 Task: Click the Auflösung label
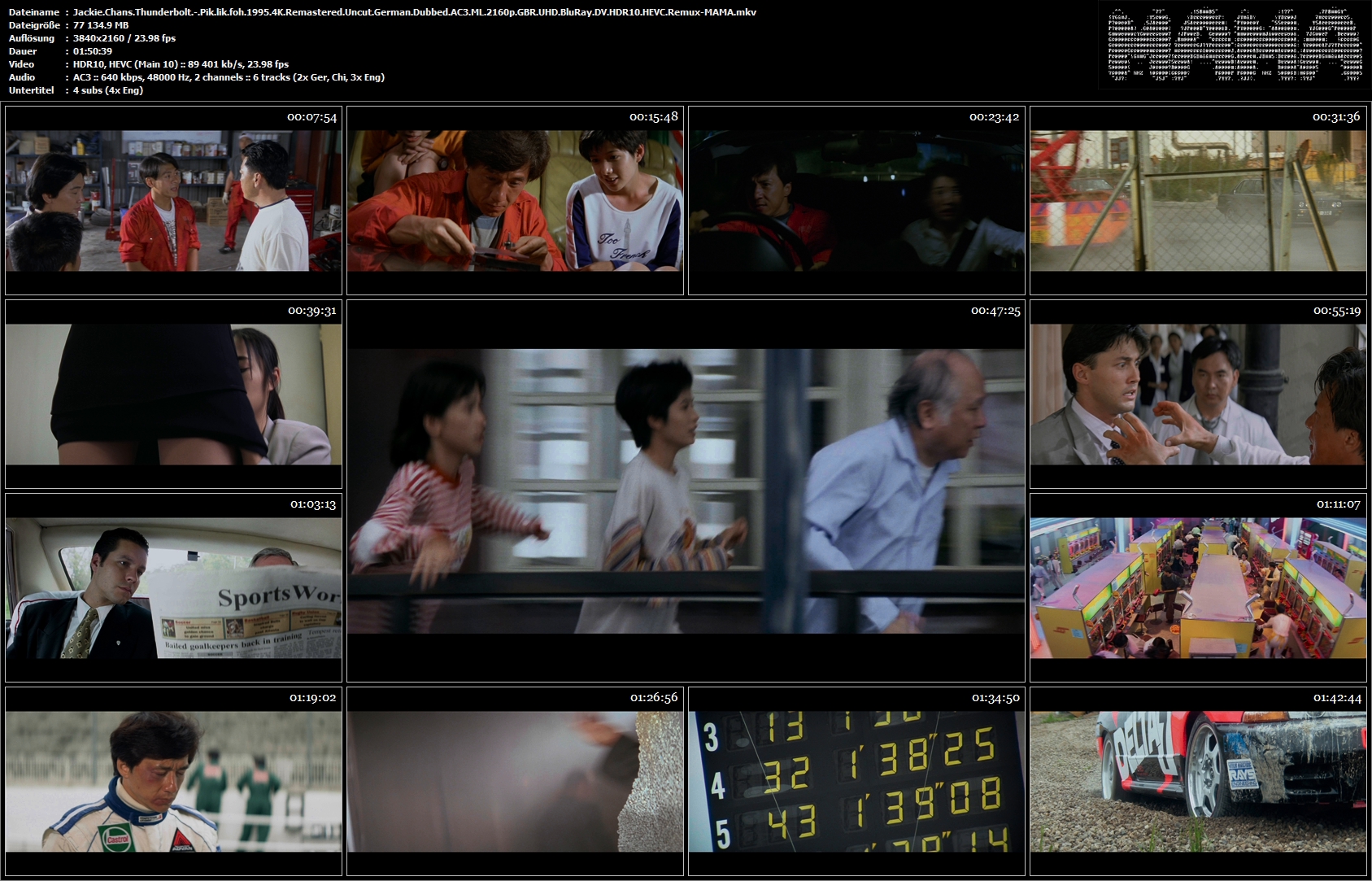[32, 38]
